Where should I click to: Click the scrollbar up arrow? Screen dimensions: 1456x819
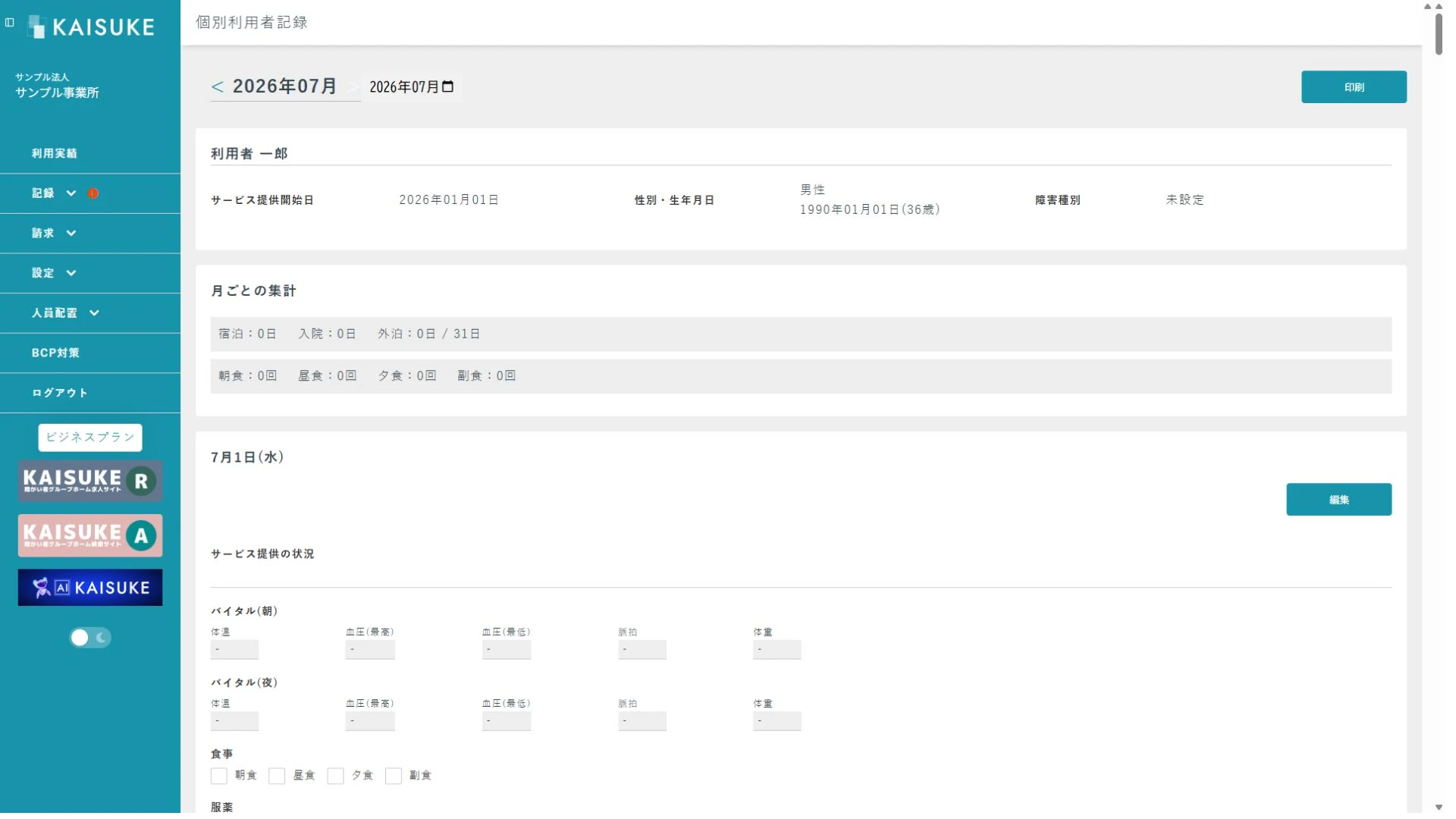pos(1439,6)
